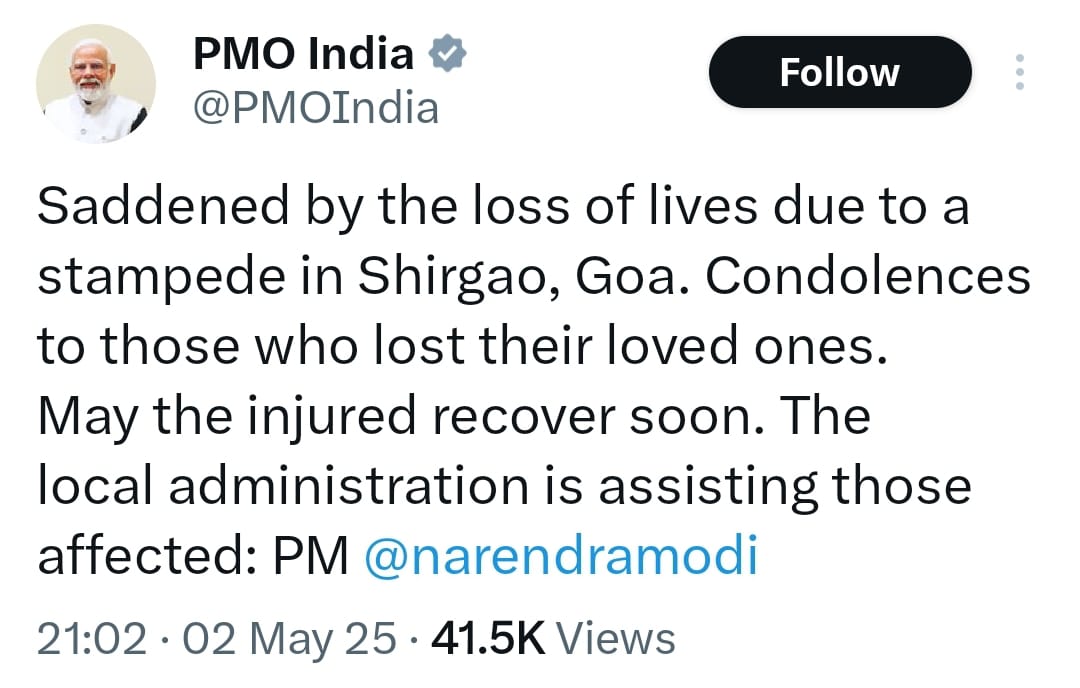The image size is (1080, 688).
Task: Click the word stampede in the tweet
Action: click(x=162, y=279)
